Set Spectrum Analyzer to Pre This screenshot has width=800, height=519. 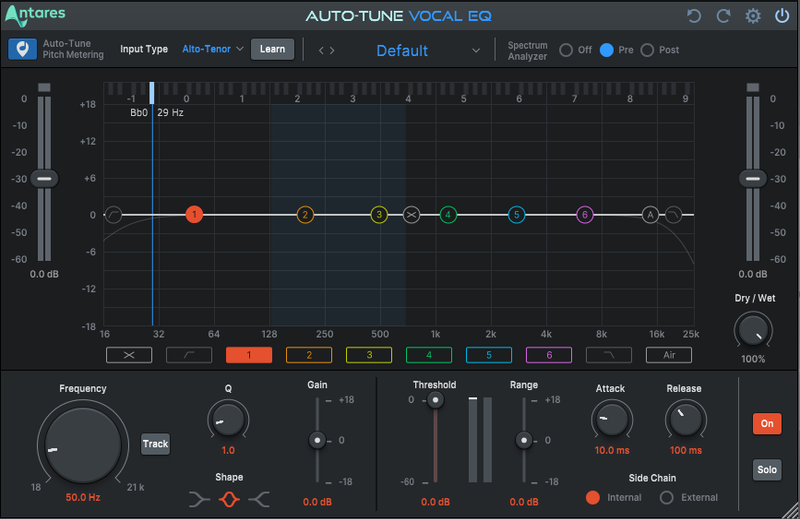[x=606, y=50]
